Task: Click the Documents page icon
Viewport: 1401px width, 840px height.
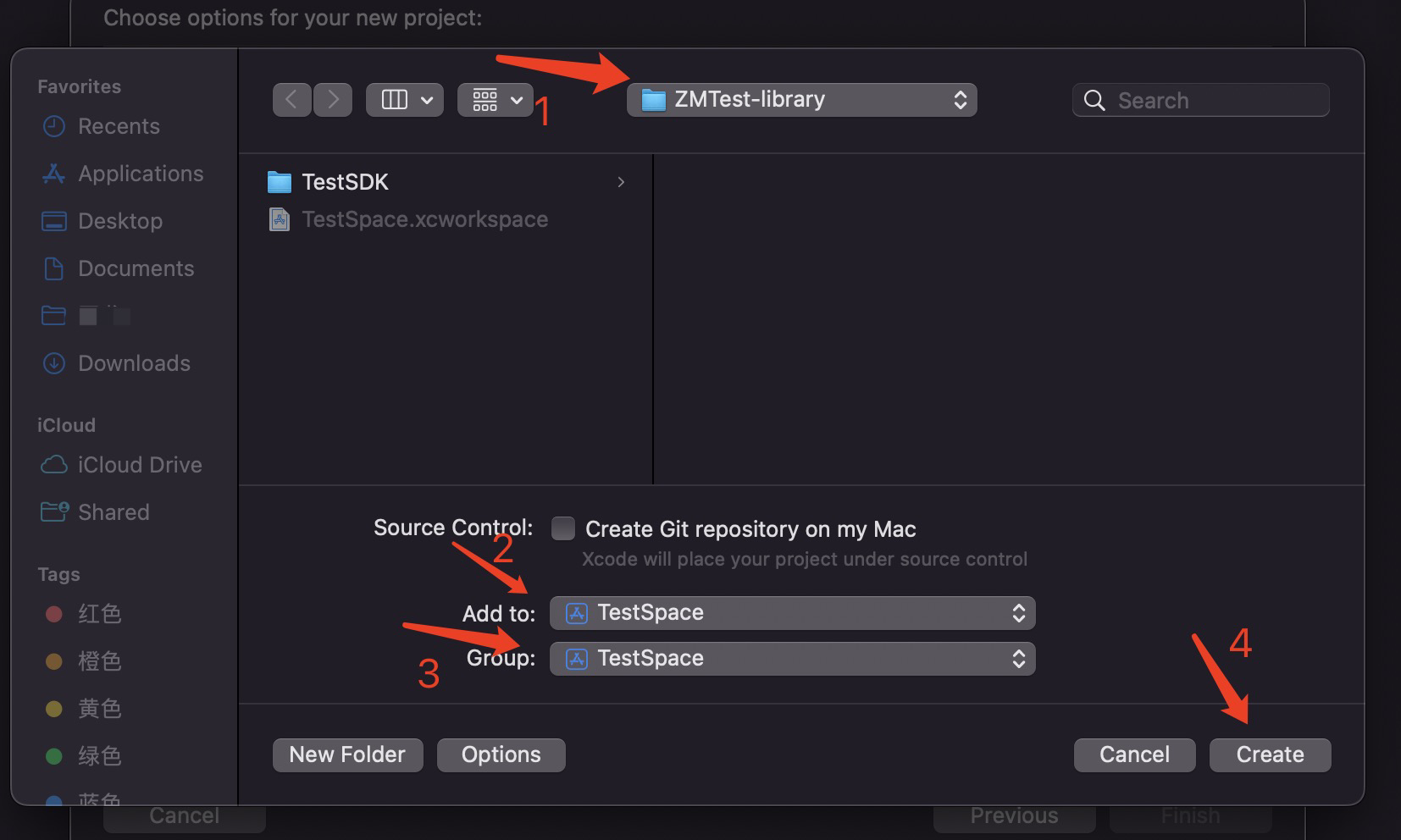Action: coord(54,268)
